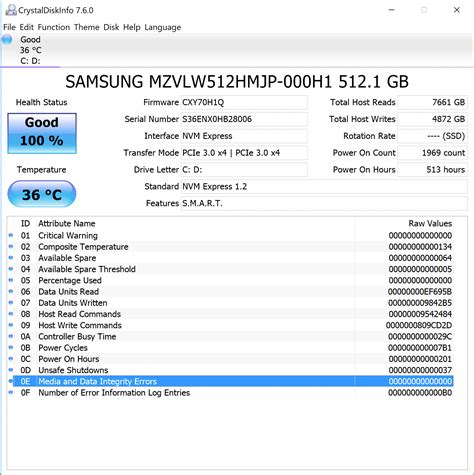Open the Help menu
Viewport: 474px width, 475px height.
tap(132, 27)
